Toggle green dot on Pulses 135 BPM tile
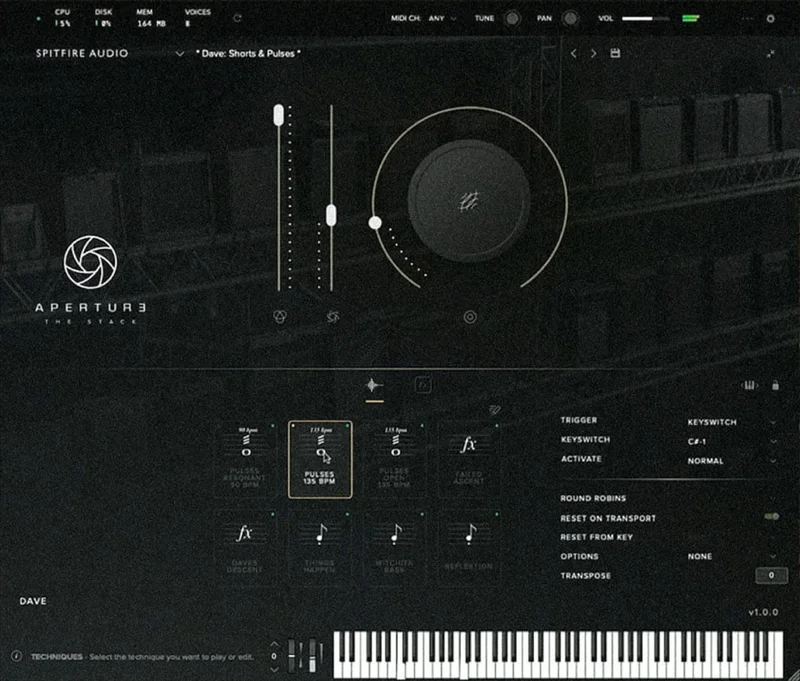 347,425
